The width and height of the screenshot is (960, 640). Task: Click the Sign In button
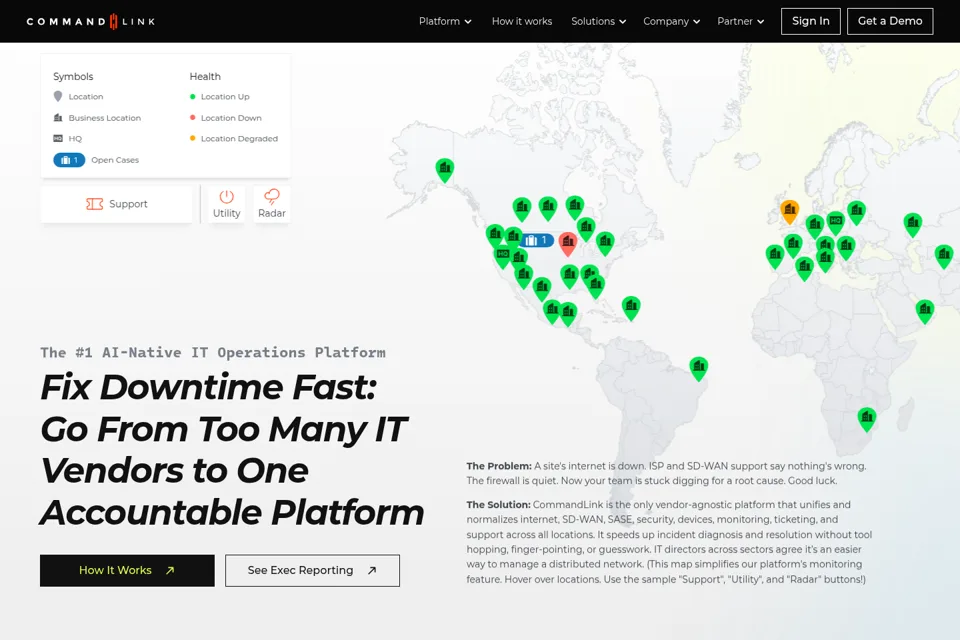[x=811, y=21]
